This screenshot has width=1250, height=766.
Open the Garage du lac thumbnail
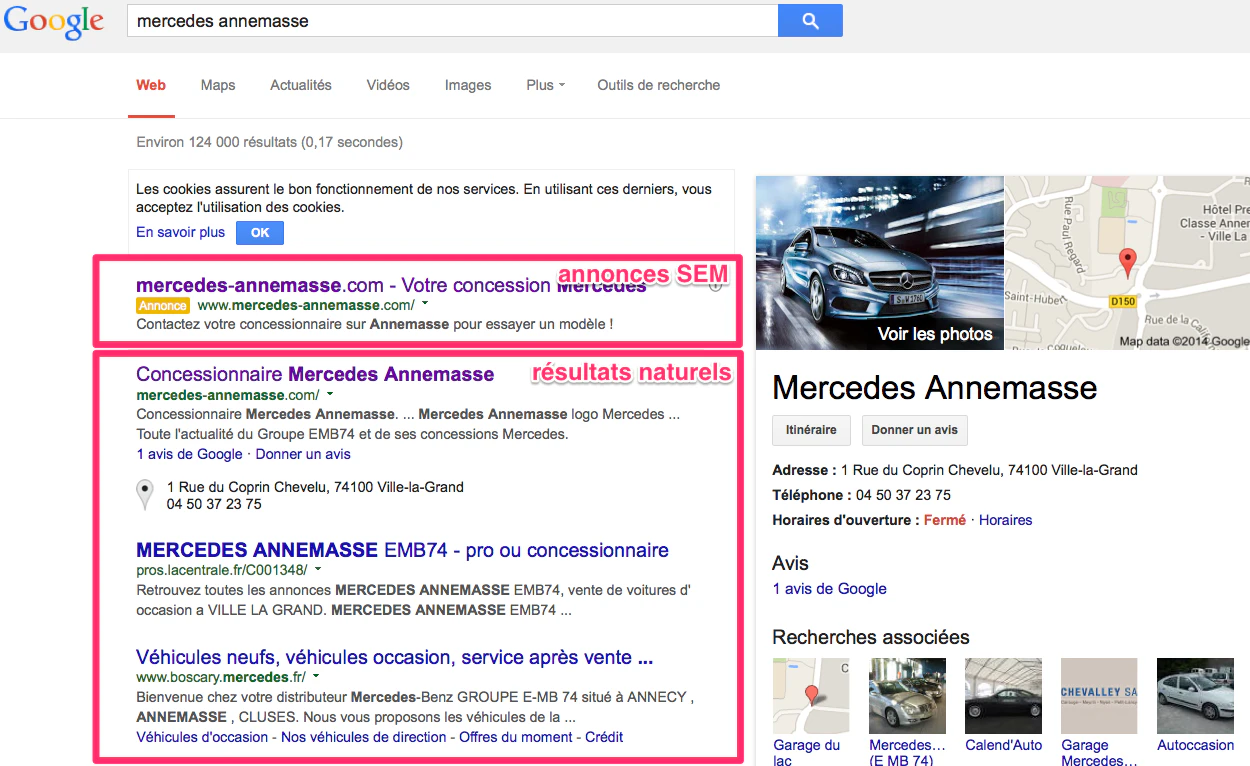pyautogui.click(x=811, y=696)
